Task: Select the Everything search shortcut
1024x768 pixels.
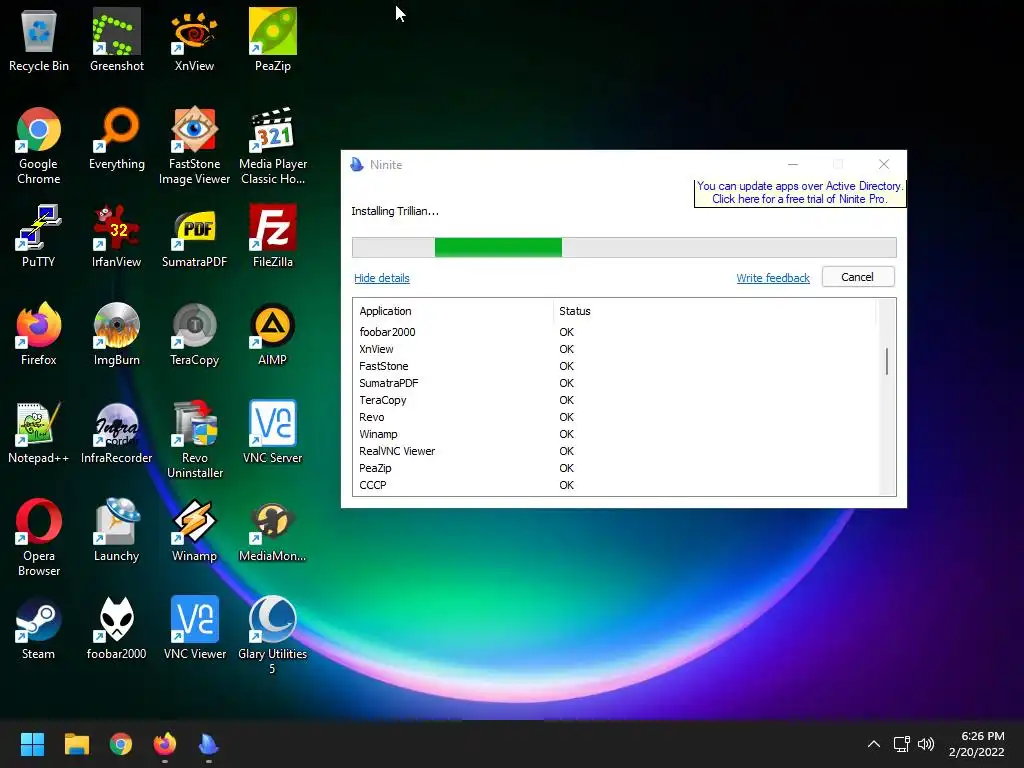Action: point(116,139)
